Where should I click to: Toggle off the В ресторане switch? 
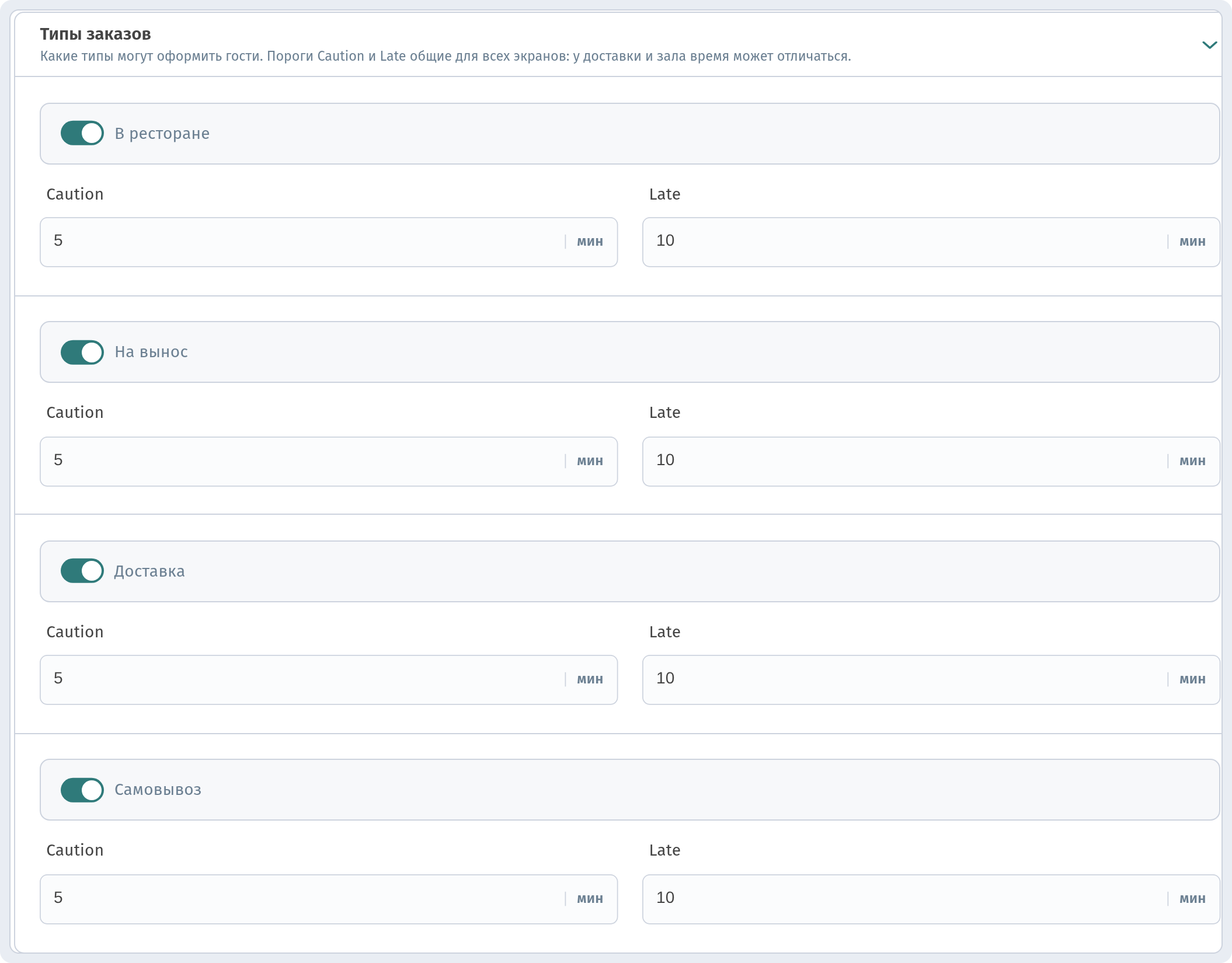point(82,133)
